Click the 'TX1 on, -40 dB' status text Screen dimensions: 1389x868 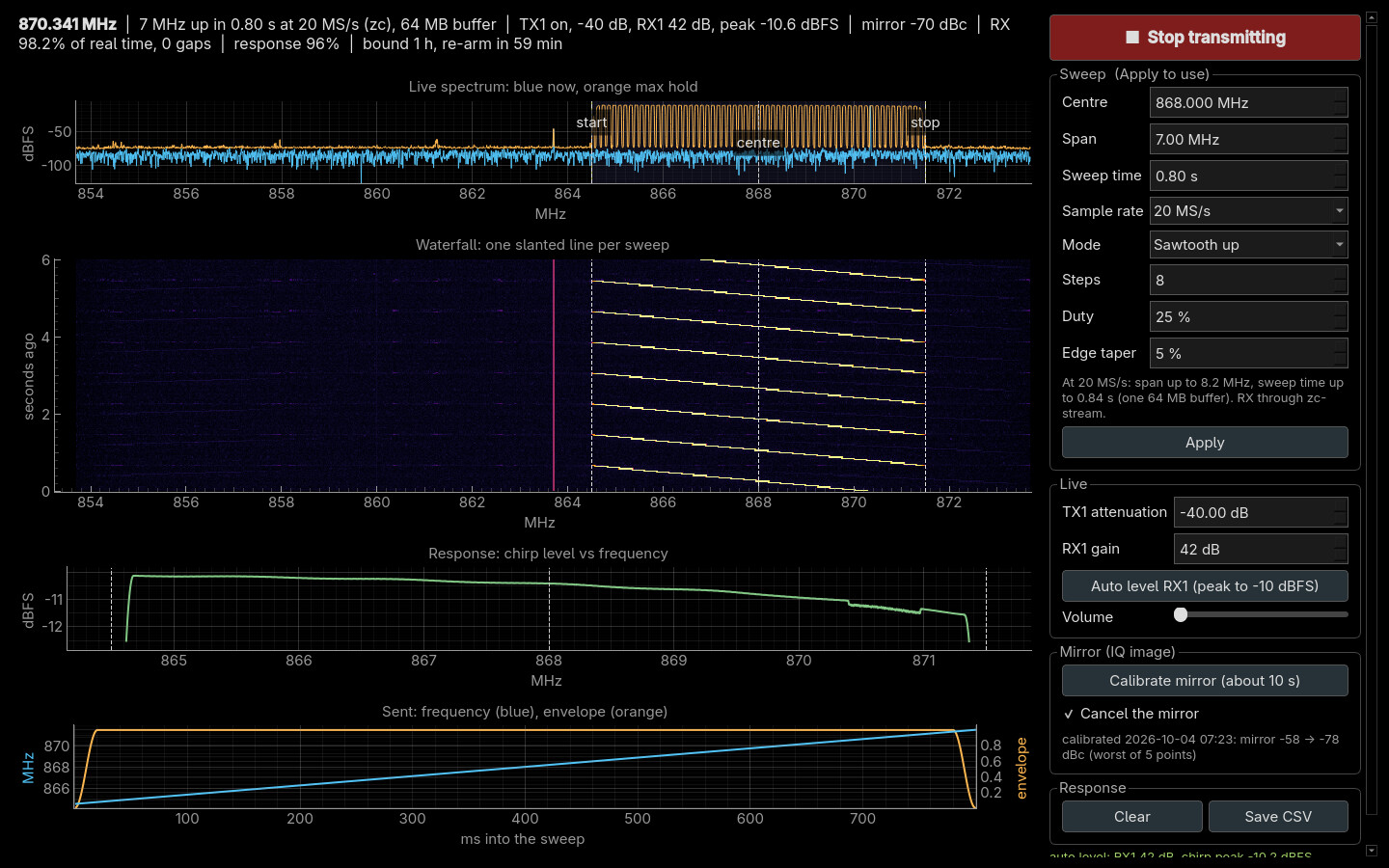click(573, 24)
